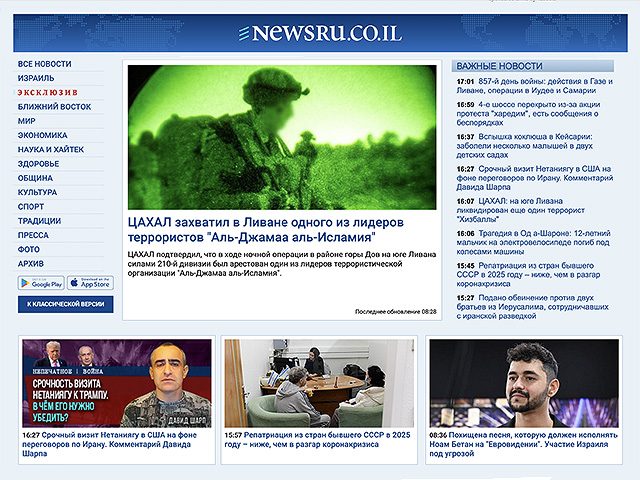The width and height of the screenshot is (640, 480).
Task: Open the «Ближний Восток» section
Action: (x=54, y=106)
